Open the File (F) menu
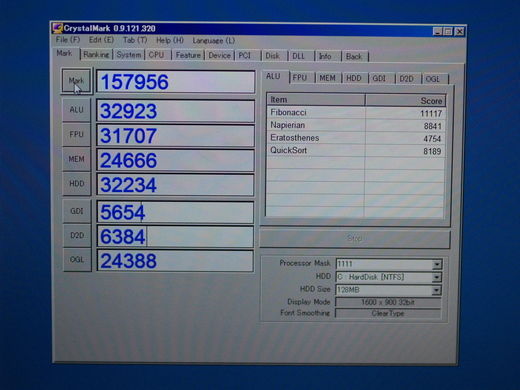 [68, 40]
